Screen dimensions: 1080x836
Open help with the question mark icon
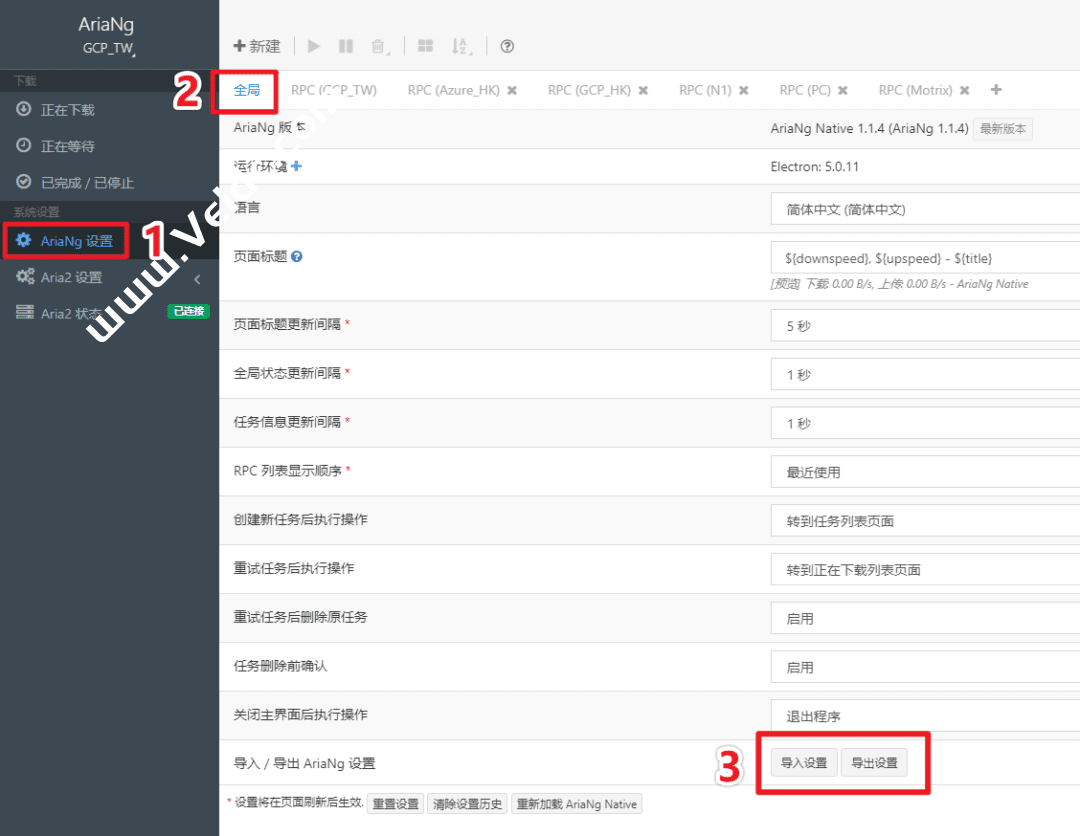click(x=507, y=46)
